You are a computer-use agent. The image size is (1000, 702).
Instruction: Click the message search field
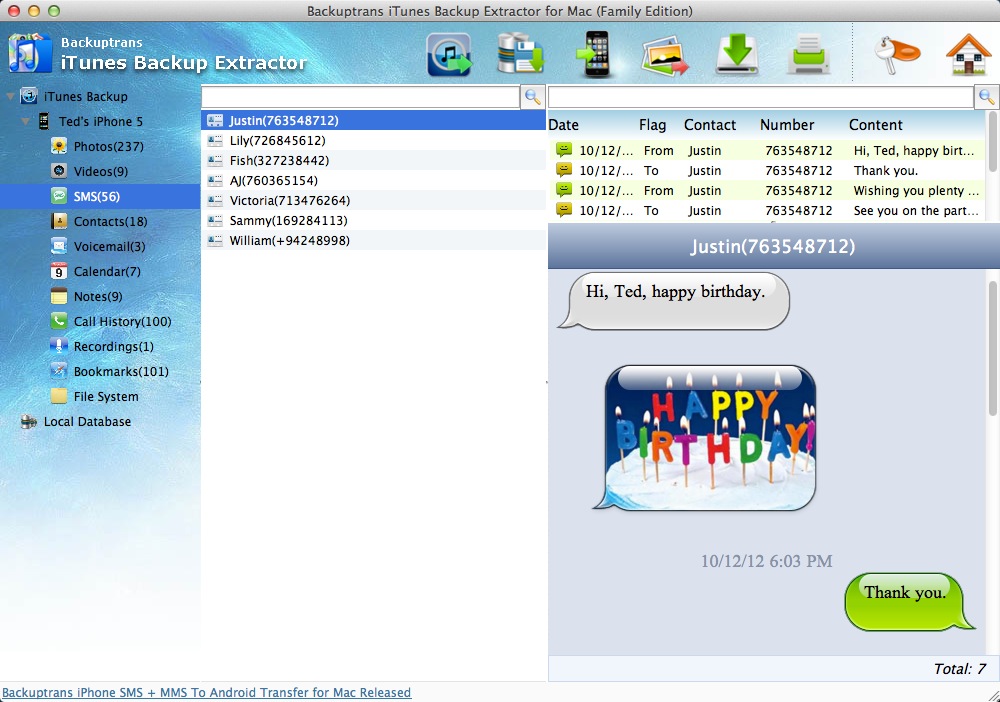pos(761,97)
